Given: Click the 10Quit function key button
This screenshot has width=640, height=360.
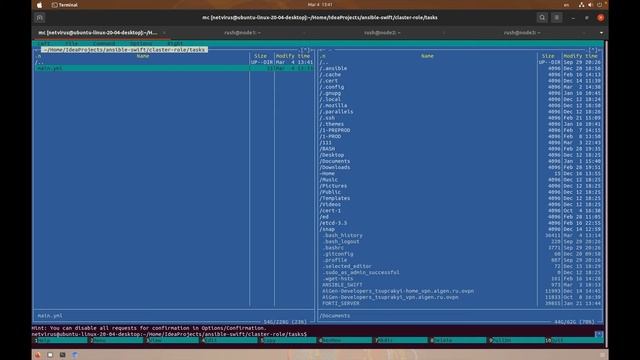Looking at the screenshot, I should tap(574, 340).
